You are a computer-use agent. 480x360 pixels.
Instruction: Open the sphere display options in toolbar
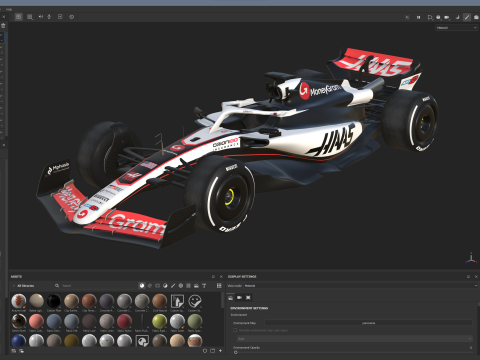pyautogui.click(x=438, y=17)
